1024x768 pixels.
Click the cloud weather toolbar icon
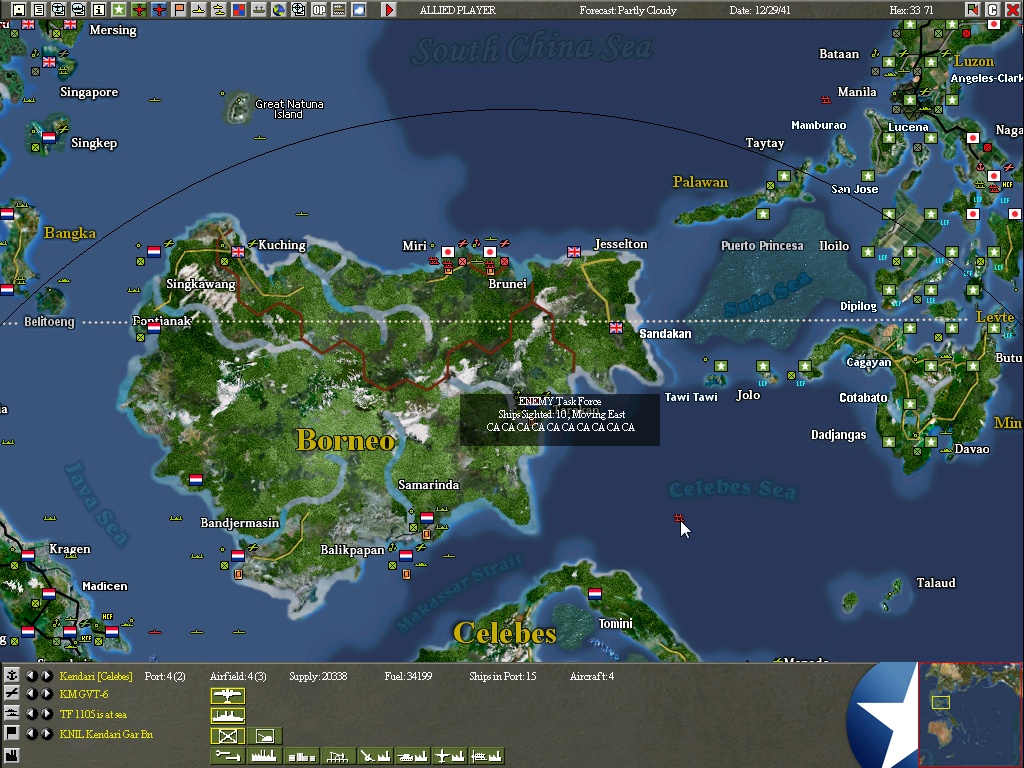(x=359, y=10)
